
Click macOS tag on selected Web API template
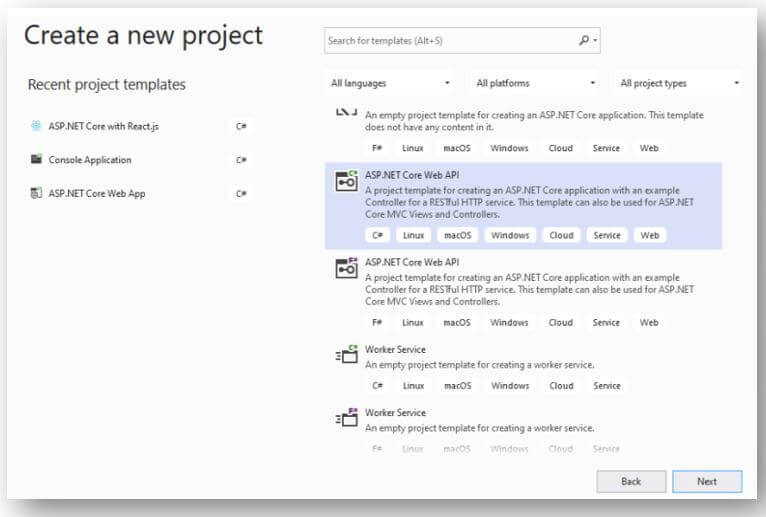point(457,235)
